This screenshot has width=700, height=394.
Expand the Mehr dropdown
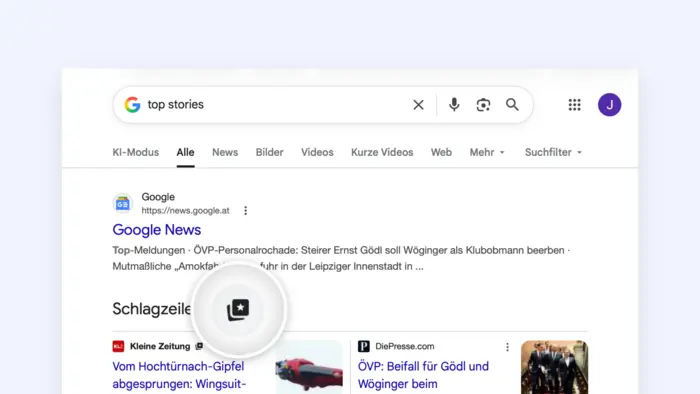[x=487, y=152]
